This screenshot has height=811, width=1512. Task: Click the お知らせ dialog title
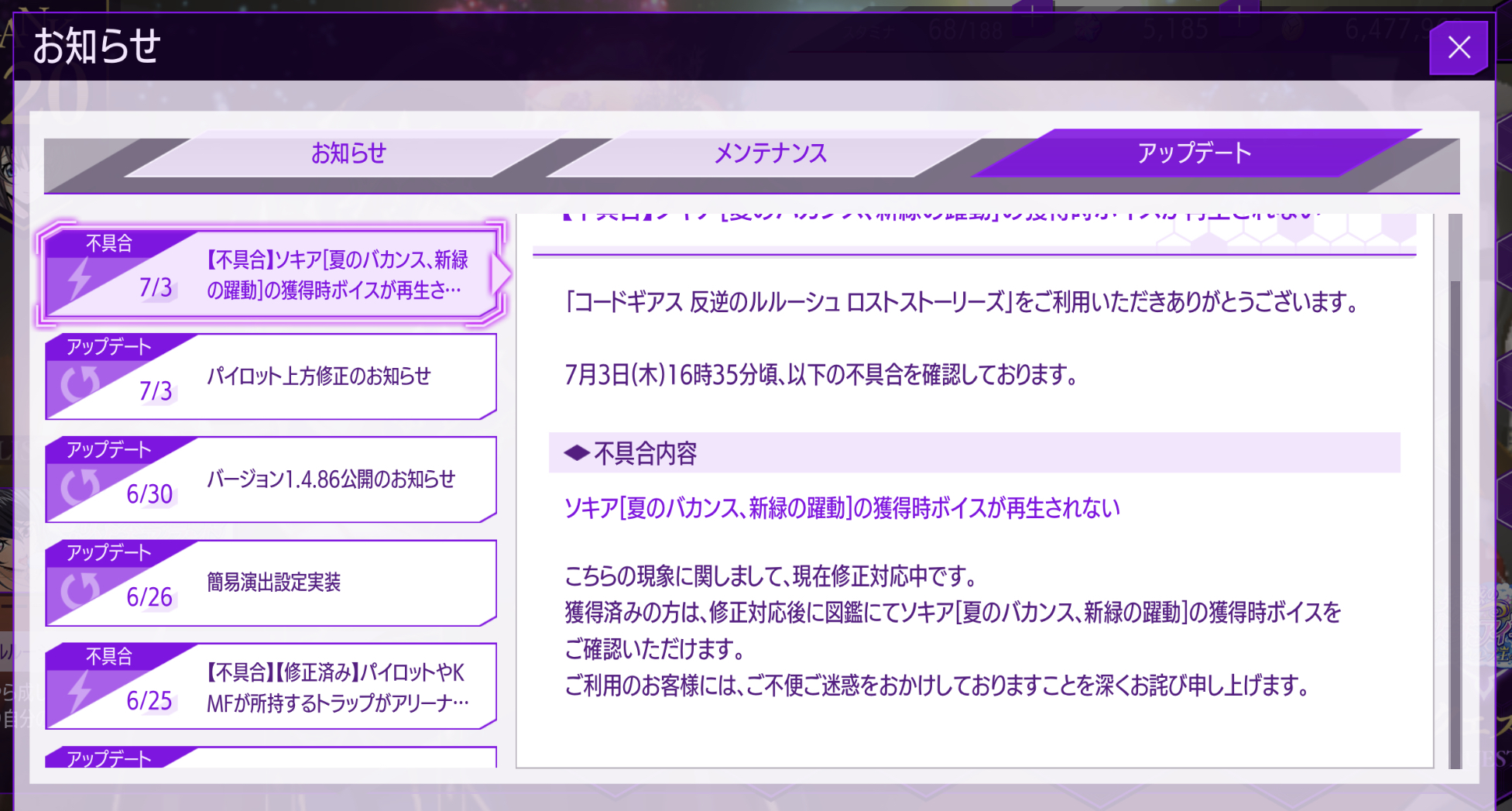point(97,46)
